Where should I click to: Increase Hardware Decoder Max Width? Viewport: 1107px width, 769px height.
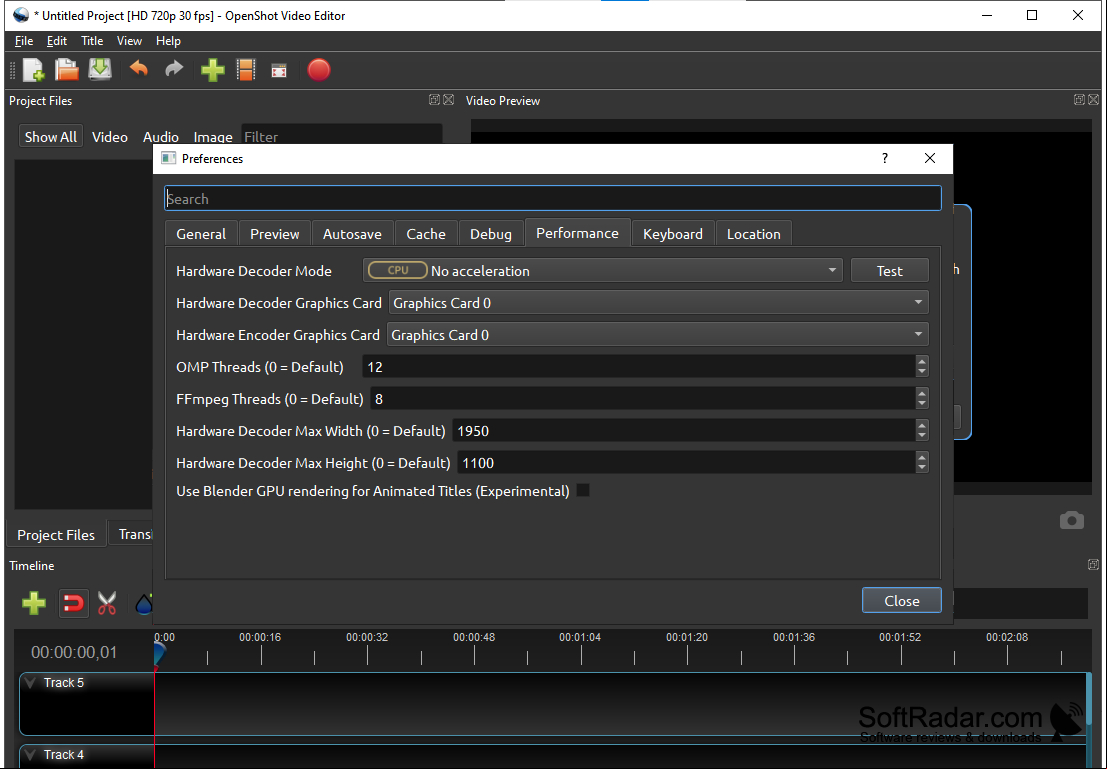point(921,425)
